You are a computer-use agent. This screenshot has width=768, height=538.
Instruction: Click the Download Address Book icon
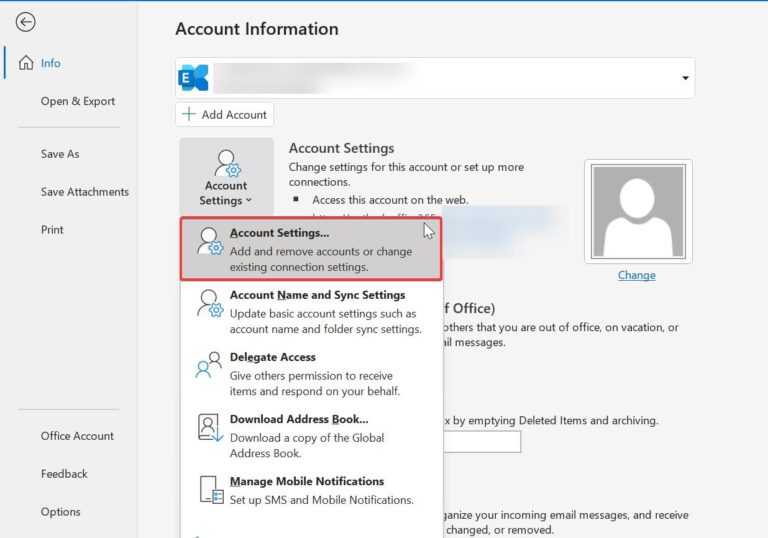(210, 428)
